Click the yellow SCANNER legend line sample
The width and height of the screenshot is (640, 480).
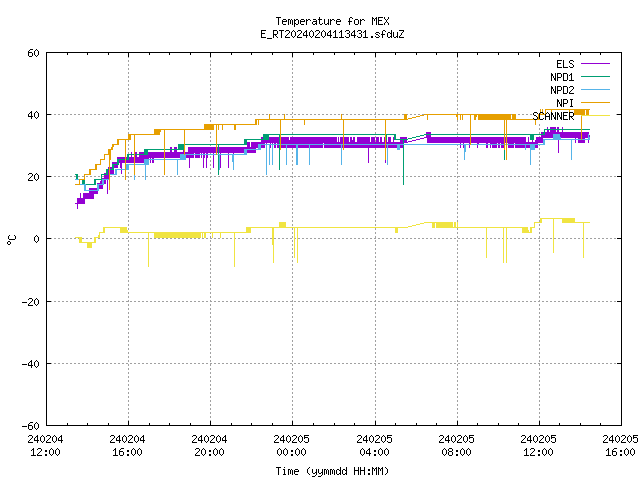tap(595, 116)
